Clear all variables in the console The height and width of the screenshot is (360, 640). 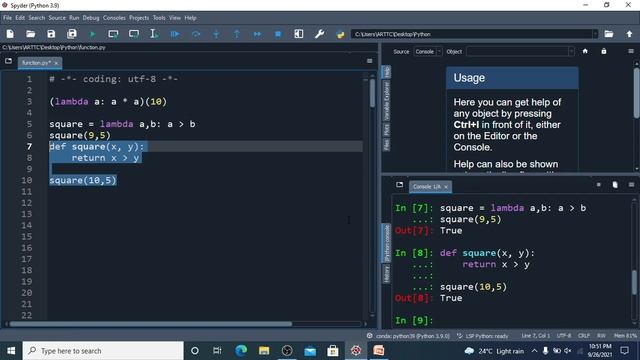coord(615,184)
